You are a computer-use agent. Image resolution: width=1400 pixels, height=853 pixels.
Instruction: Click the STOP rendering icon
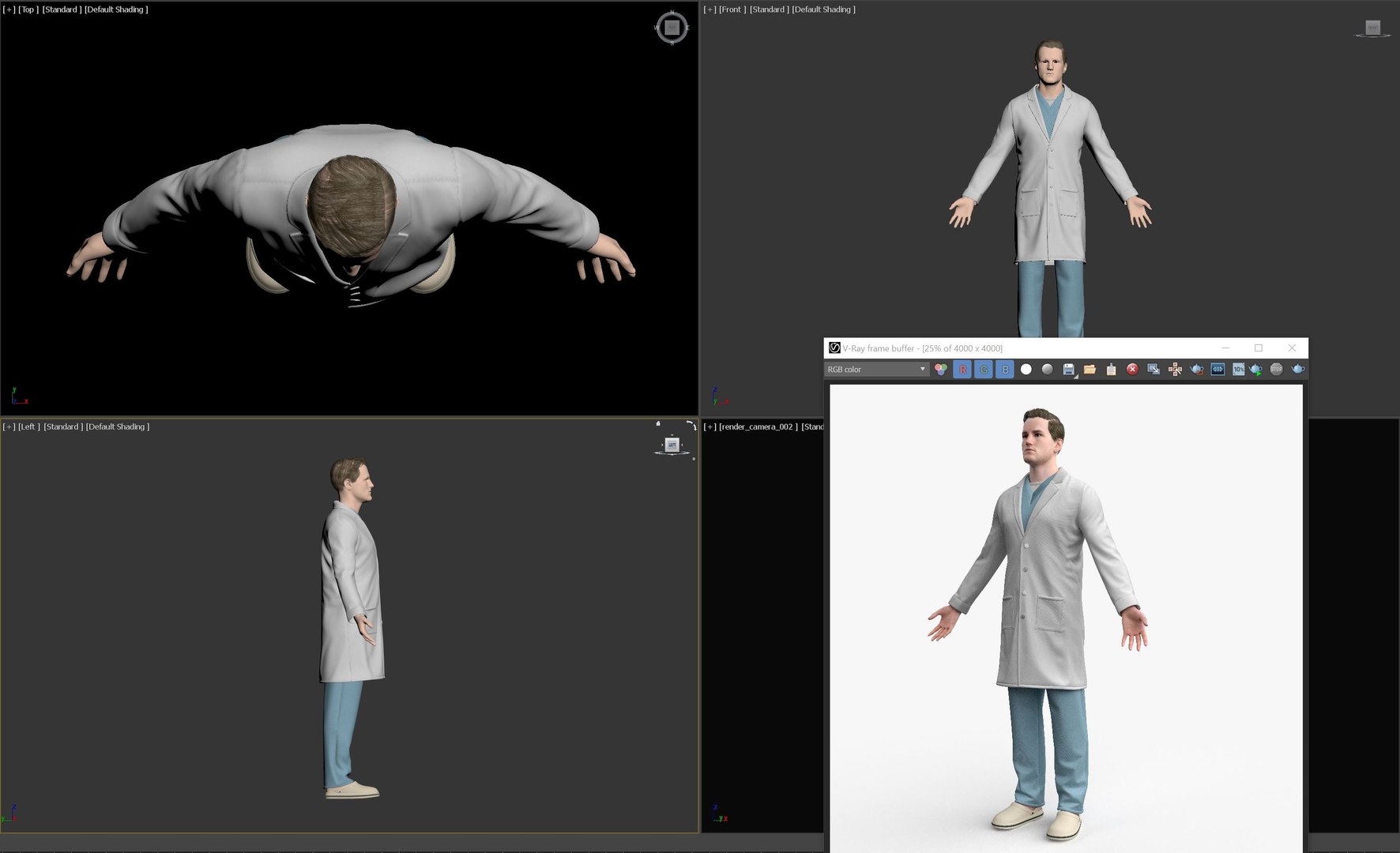pyautogui.click(x=1276, y=369)
